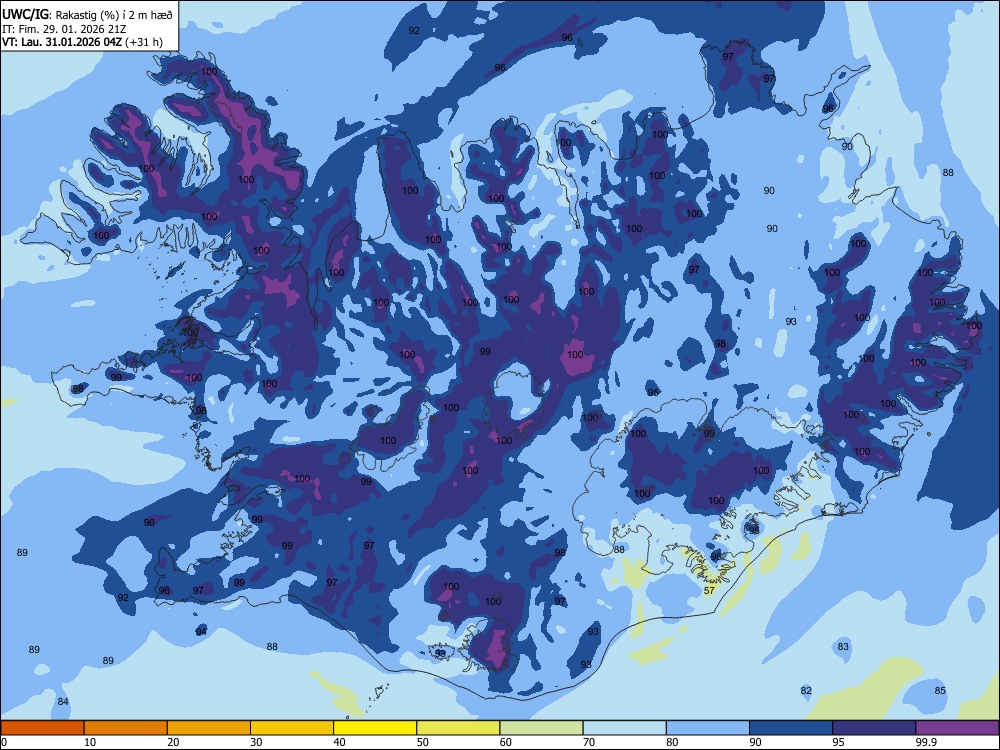Select the medium blue 90–95 legend swatch
This screenshot has height=750, width=1000.
(791, 728)
